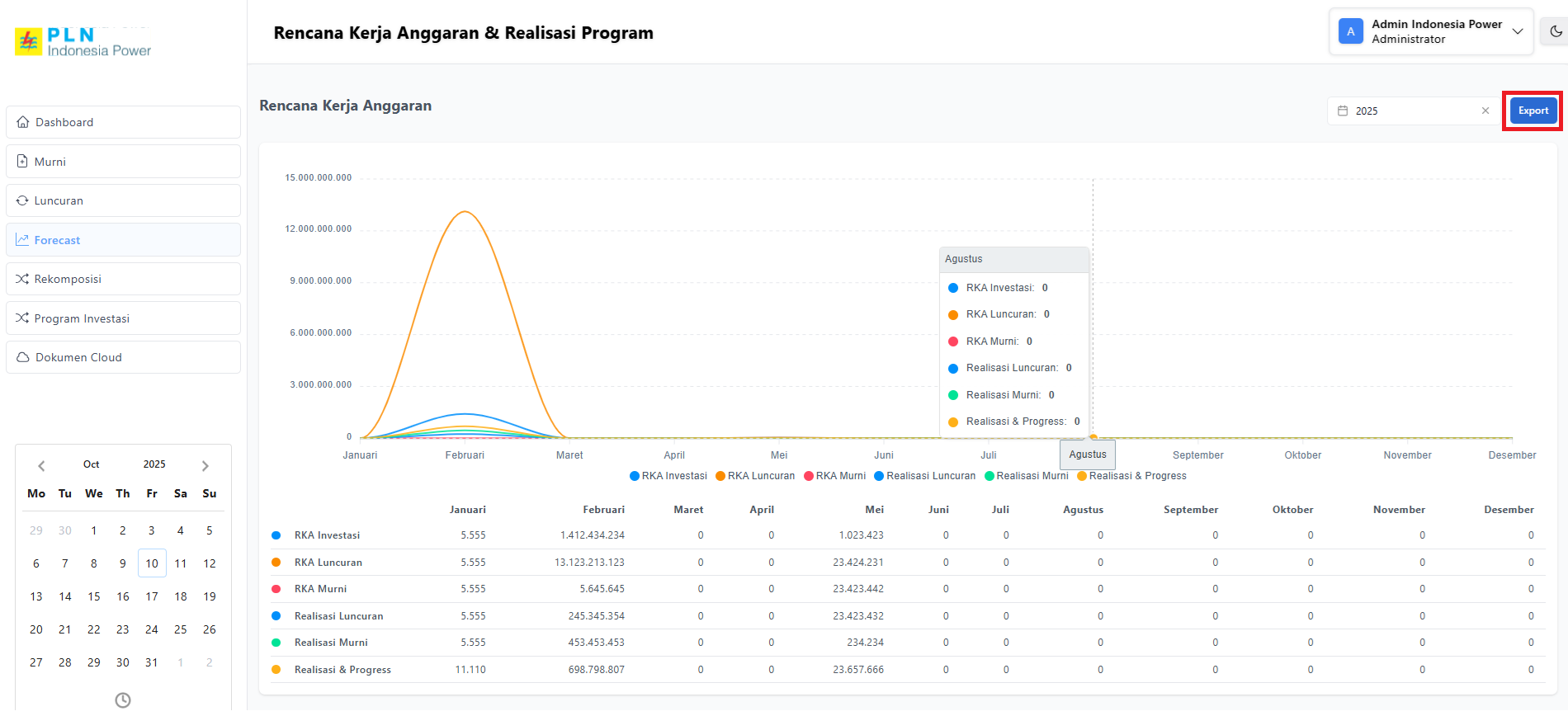The image size is (1568, 716).
Task: Click RKA Murni red legend swatch
Action: click(810, 476)
